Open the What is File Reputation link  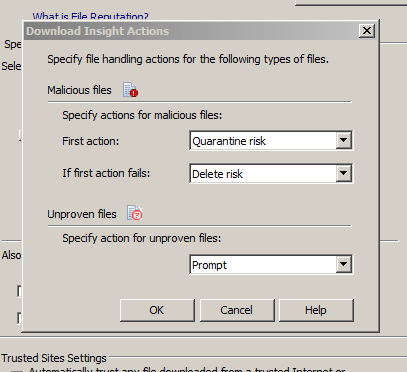pyautogui.click(x=90, y=16)
